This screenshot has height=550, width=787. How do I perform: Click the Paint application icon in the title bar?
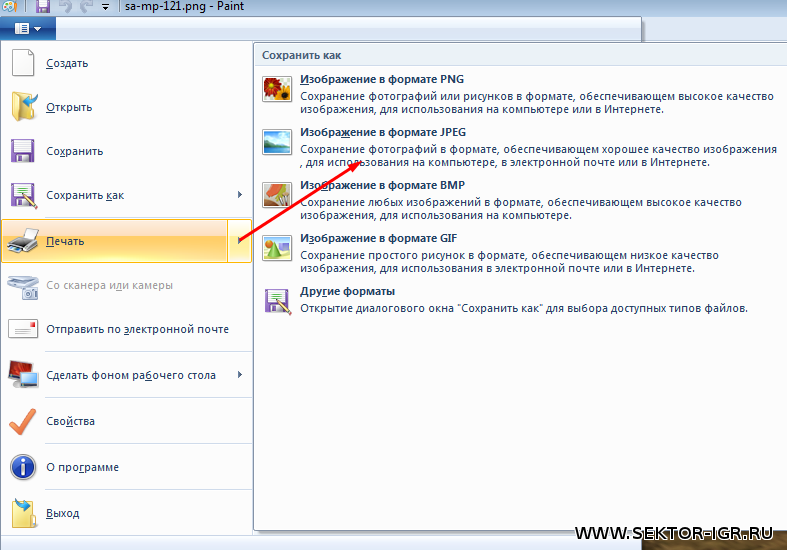(x=9, y=7)
